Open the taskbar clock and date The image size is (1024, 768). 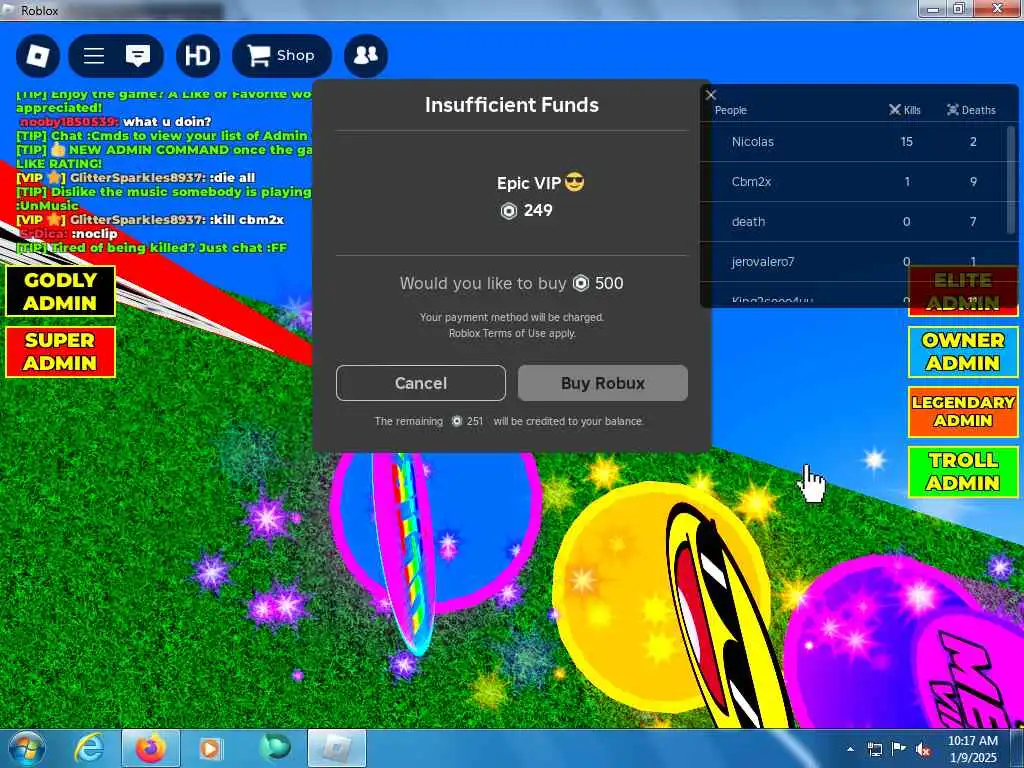pyautogui.click(x=972, y=749)
